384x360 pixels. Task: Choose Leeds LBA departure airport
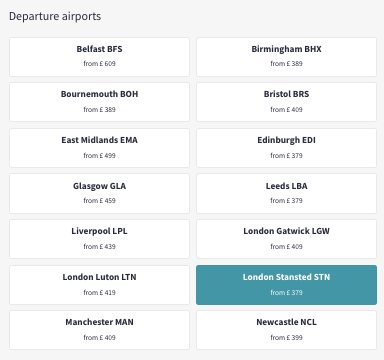coord(286,194)
